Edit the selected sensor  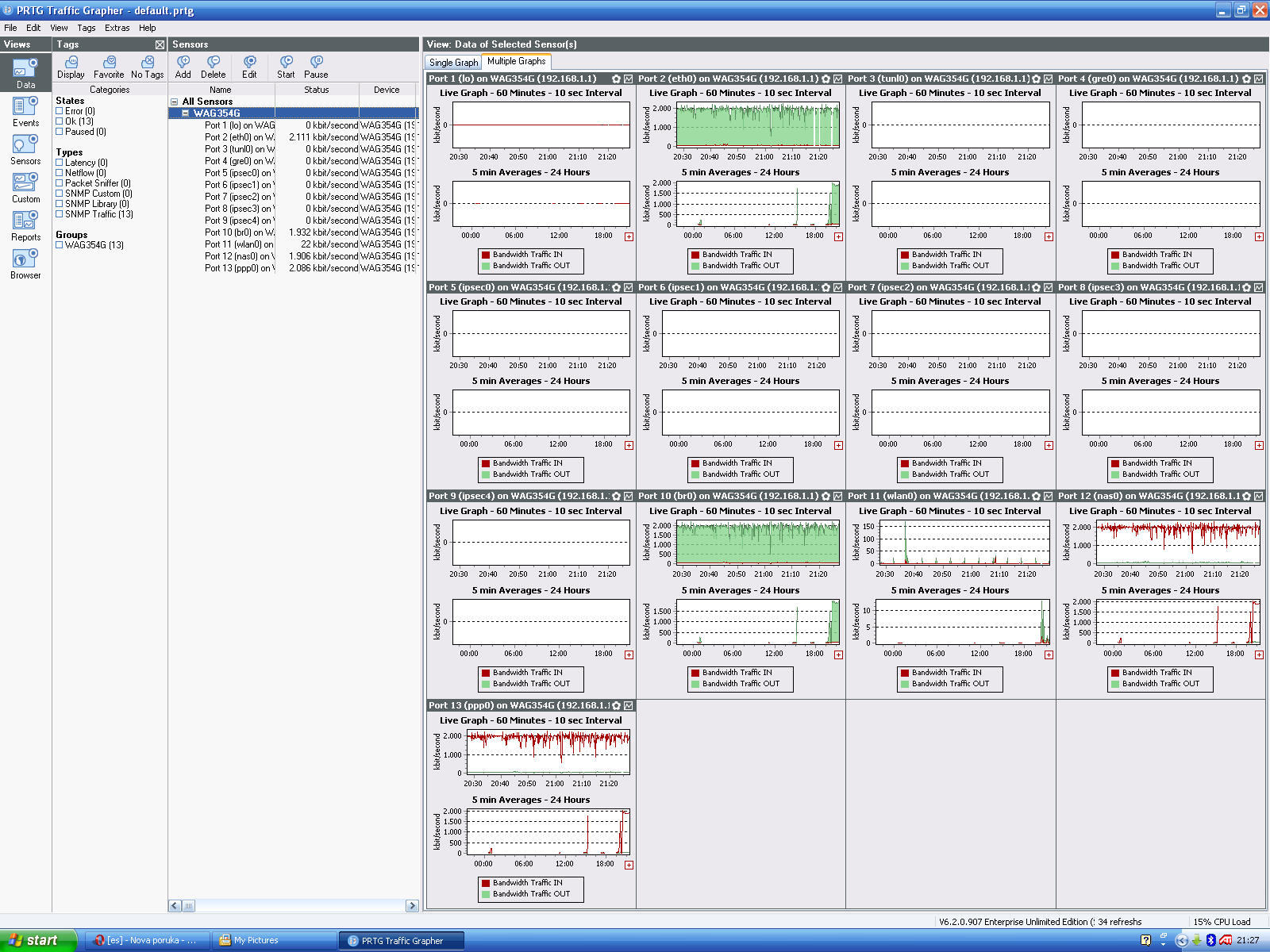pyautogui.click(x=249, y=67)
